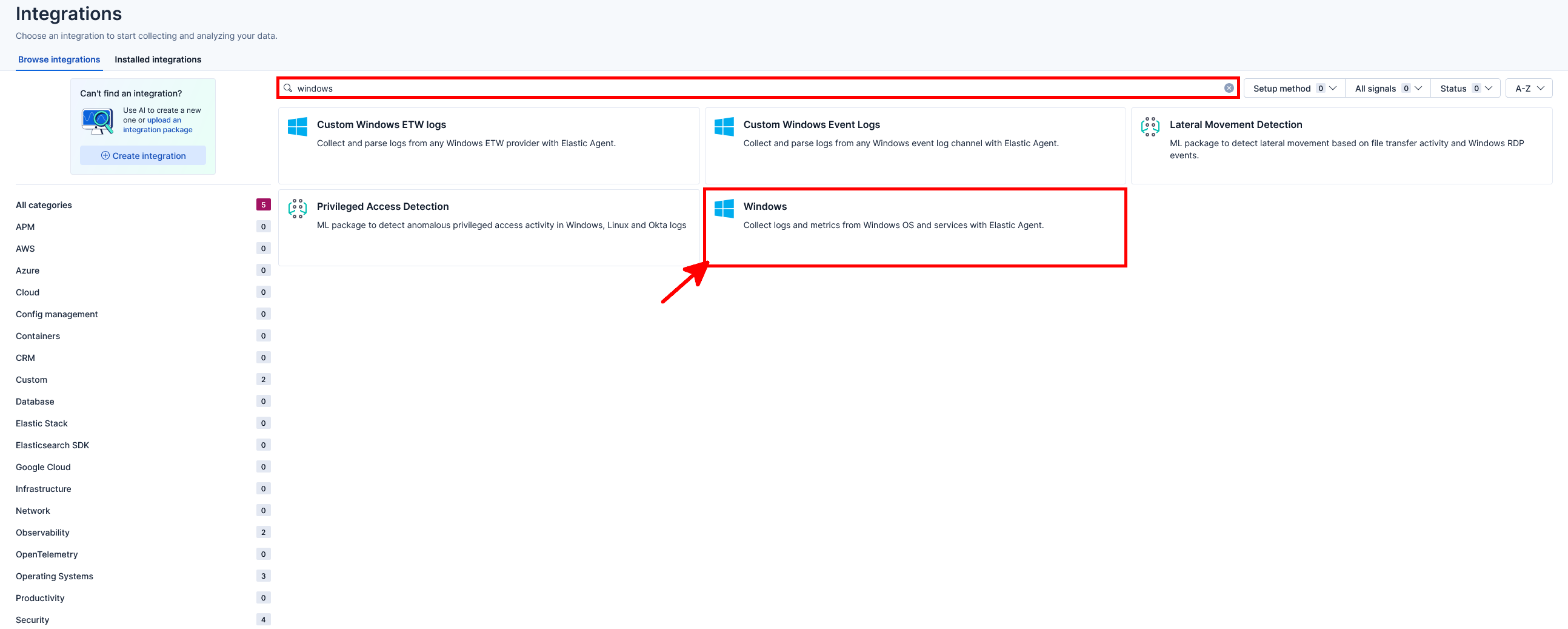The image size is (1568, 629).
Task: Select the Database category
Action: 143,402
